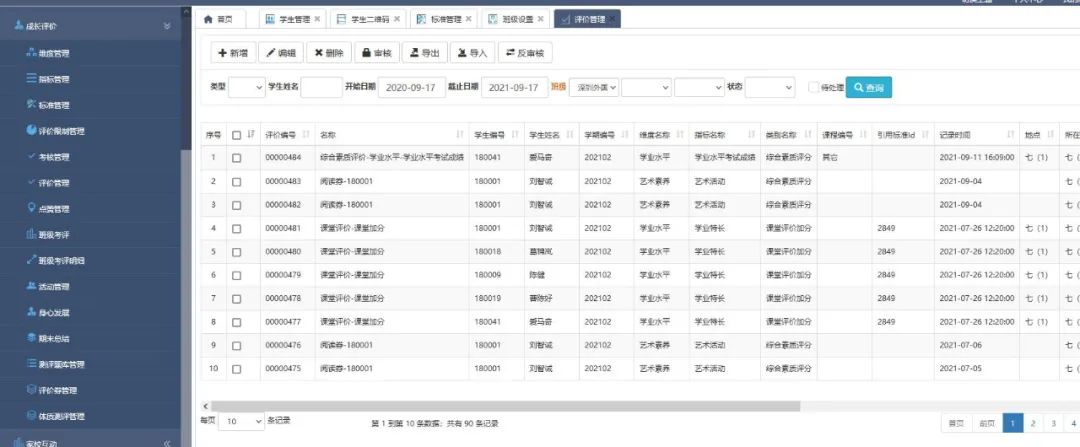Tick the select-all checkbox in table header
The width and height of the screenshot is (1080, 447).
coord(237,135)
